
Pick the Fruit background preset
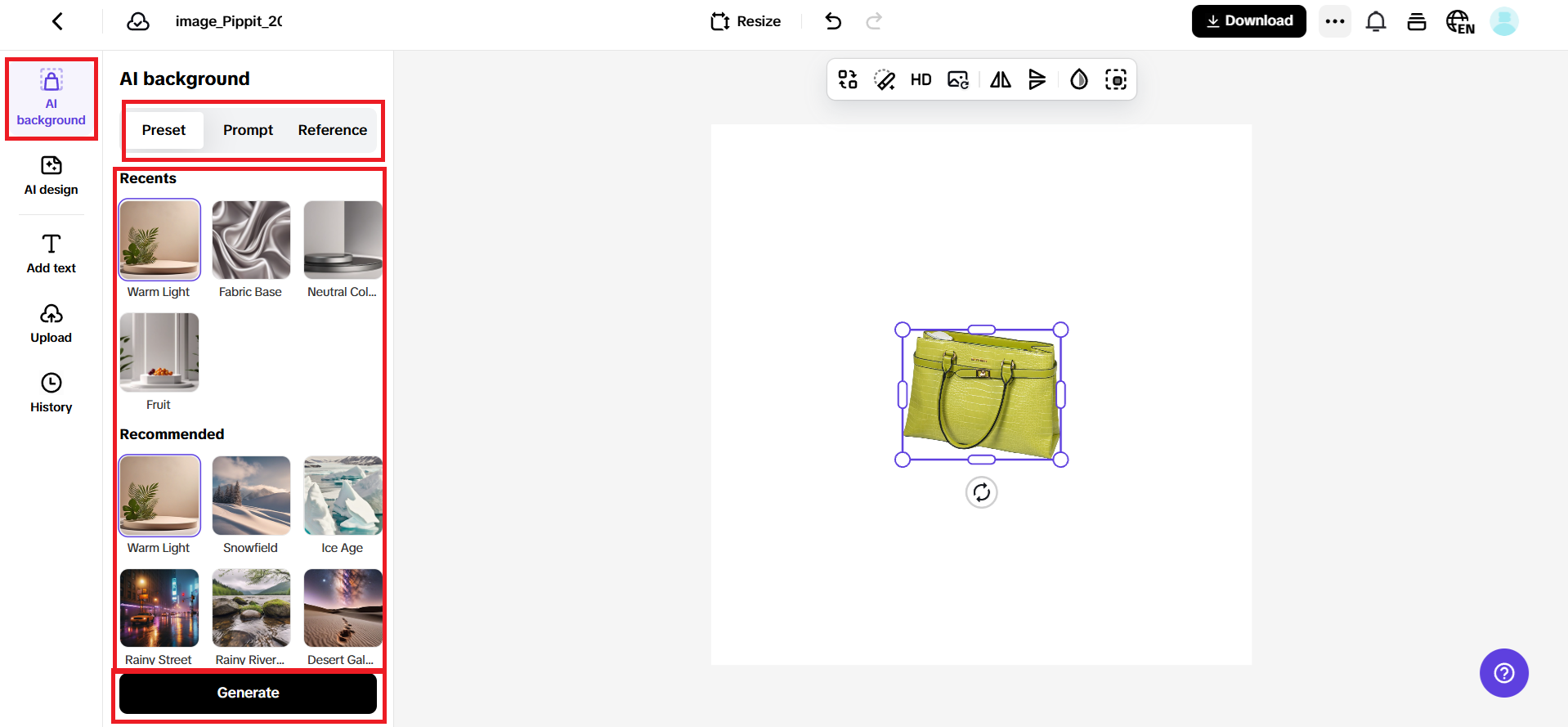coord(159,352)
